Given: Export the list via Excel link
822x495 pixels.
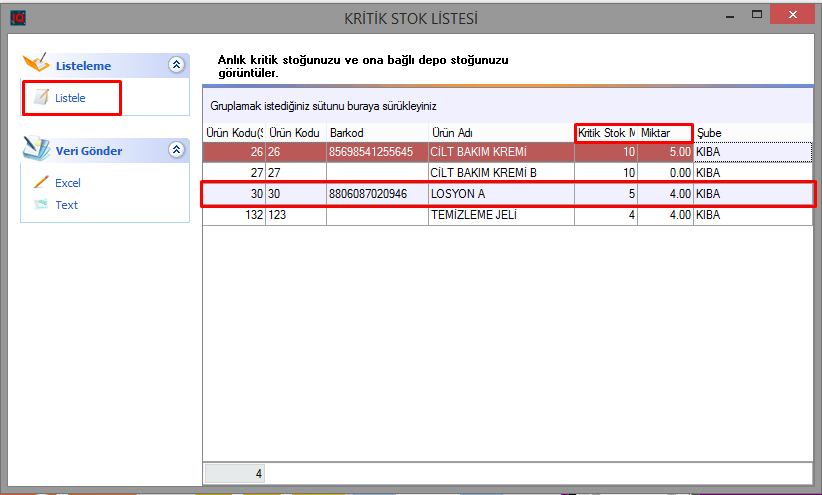Looking at the screenshot, I should (68, 183).
